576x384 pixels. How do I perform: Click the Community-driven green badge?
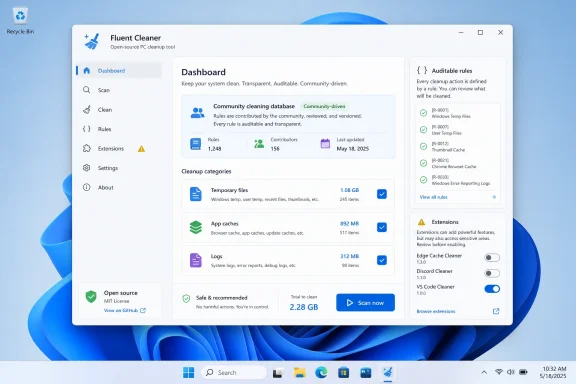click(x=324, y=107)
